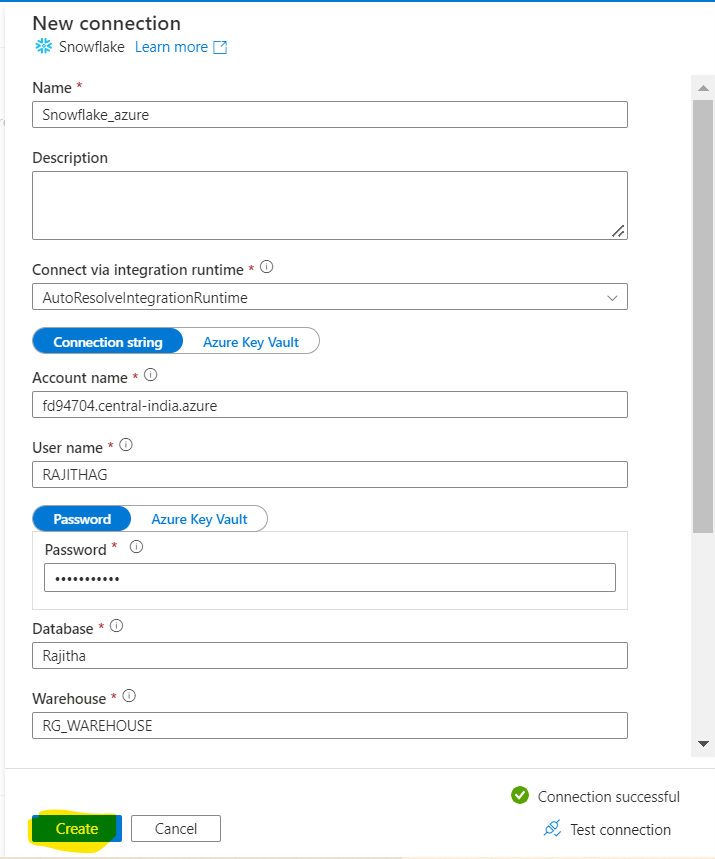The width and height of the screenshot is (715, 859).
Task: Select Azure Key Vault for password
Action: click(199, 519)
